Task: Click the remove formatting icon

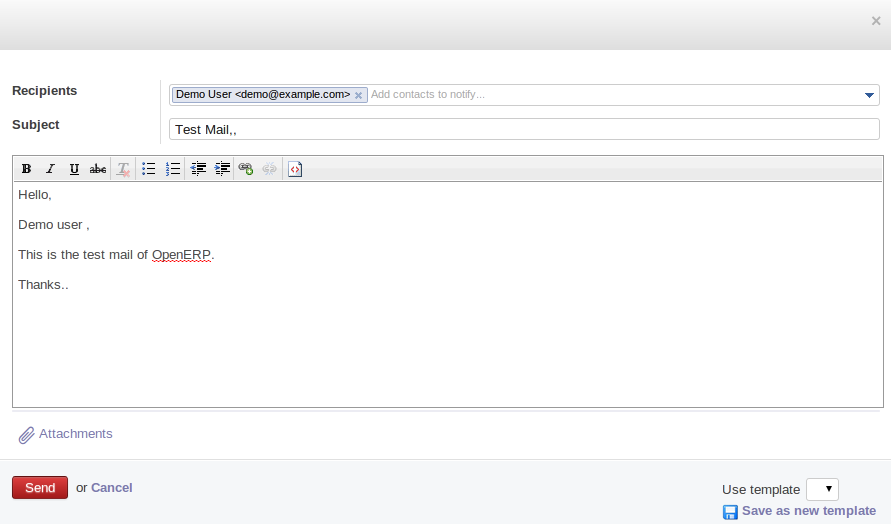Action: tap(123, 169)
